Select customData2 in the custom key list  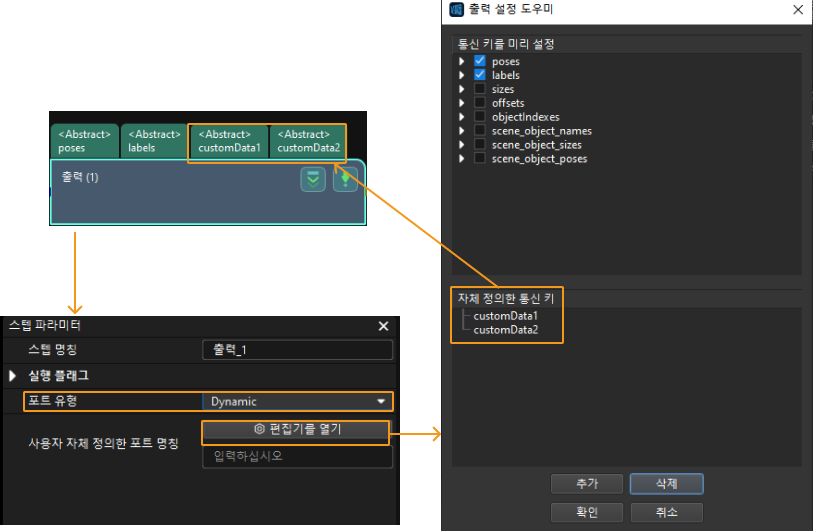[x=506, y=330]
